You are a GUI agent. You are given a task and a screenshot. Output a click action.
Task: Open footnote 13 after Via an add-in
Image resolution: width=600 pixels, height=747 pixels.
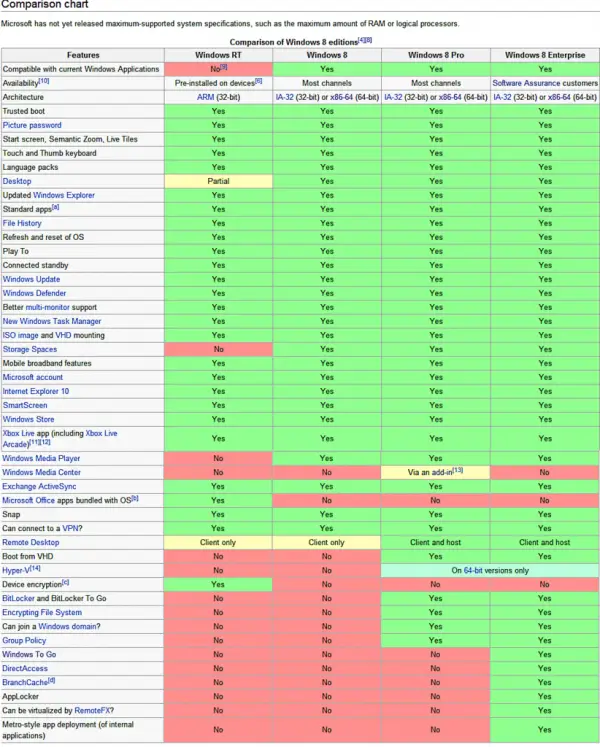(x=458, y=470)
